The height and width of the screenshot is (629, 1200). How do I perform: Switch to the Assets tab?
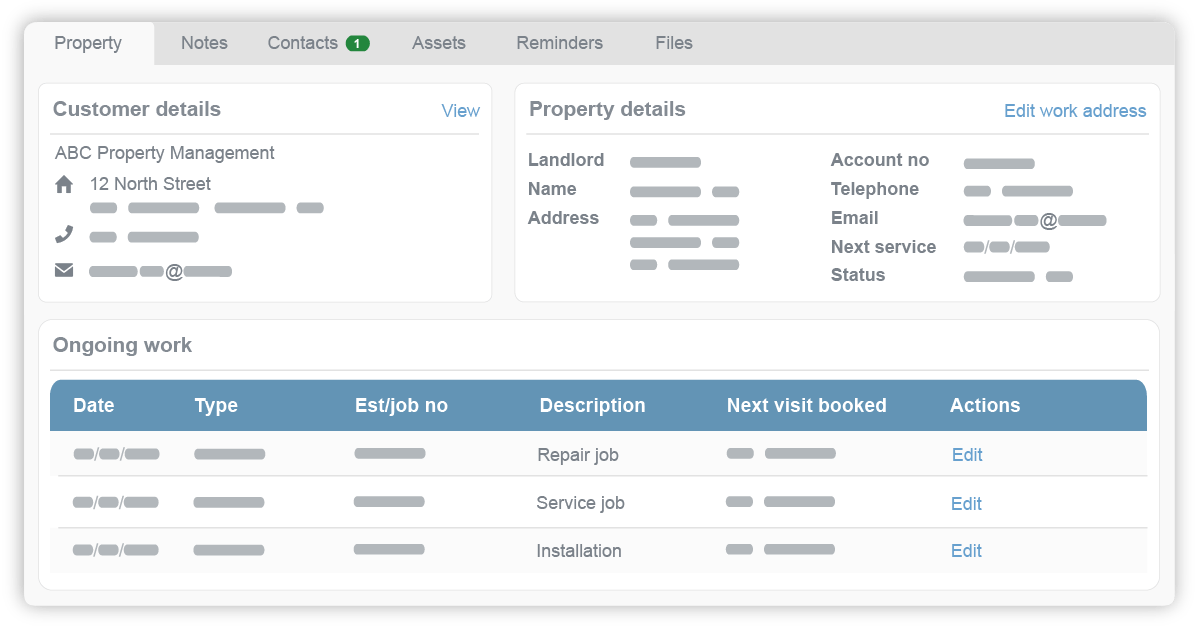439,43
